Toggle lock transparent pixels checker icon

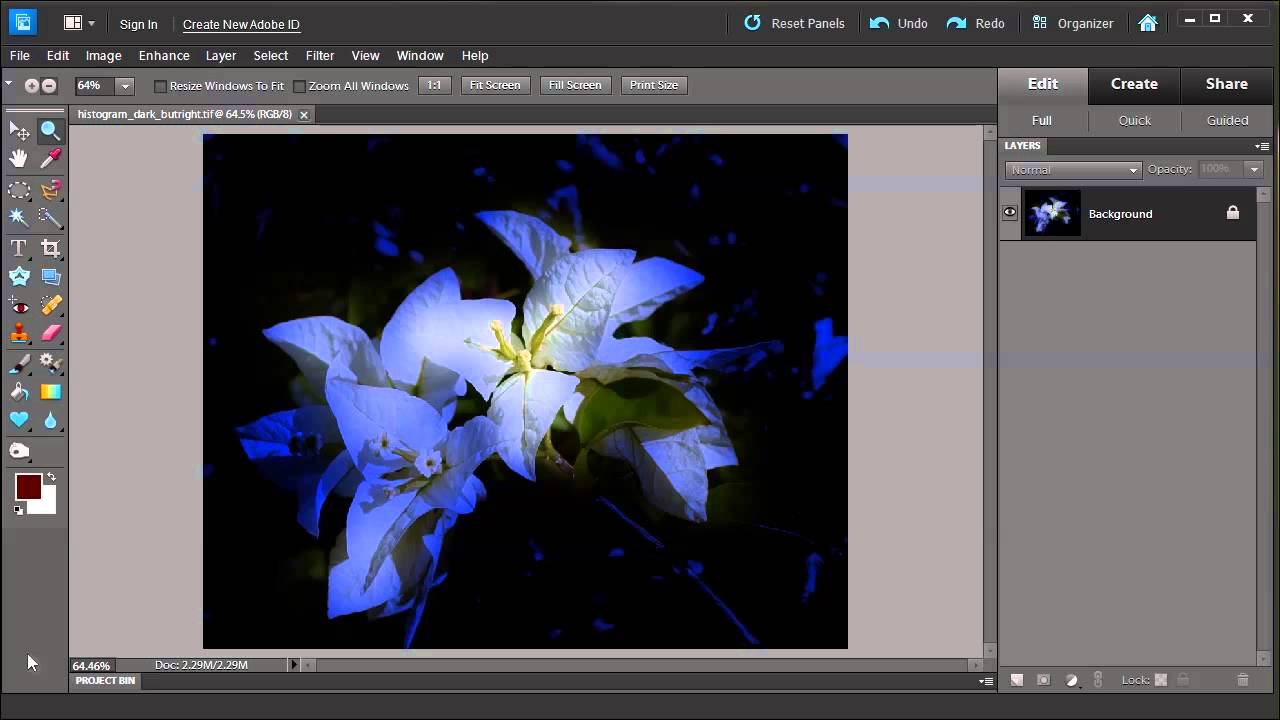pyautogui.click(x=1161, y=680)
